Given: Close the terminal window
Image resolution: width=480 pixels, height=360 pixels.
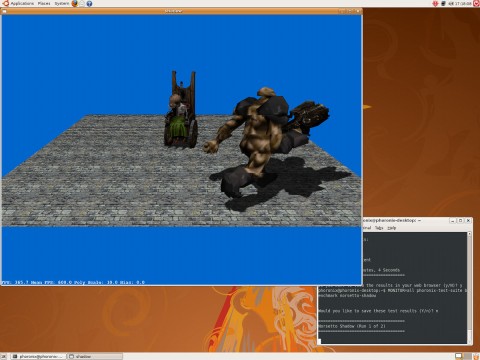Looking at the screenshot, I should point(468,221).
